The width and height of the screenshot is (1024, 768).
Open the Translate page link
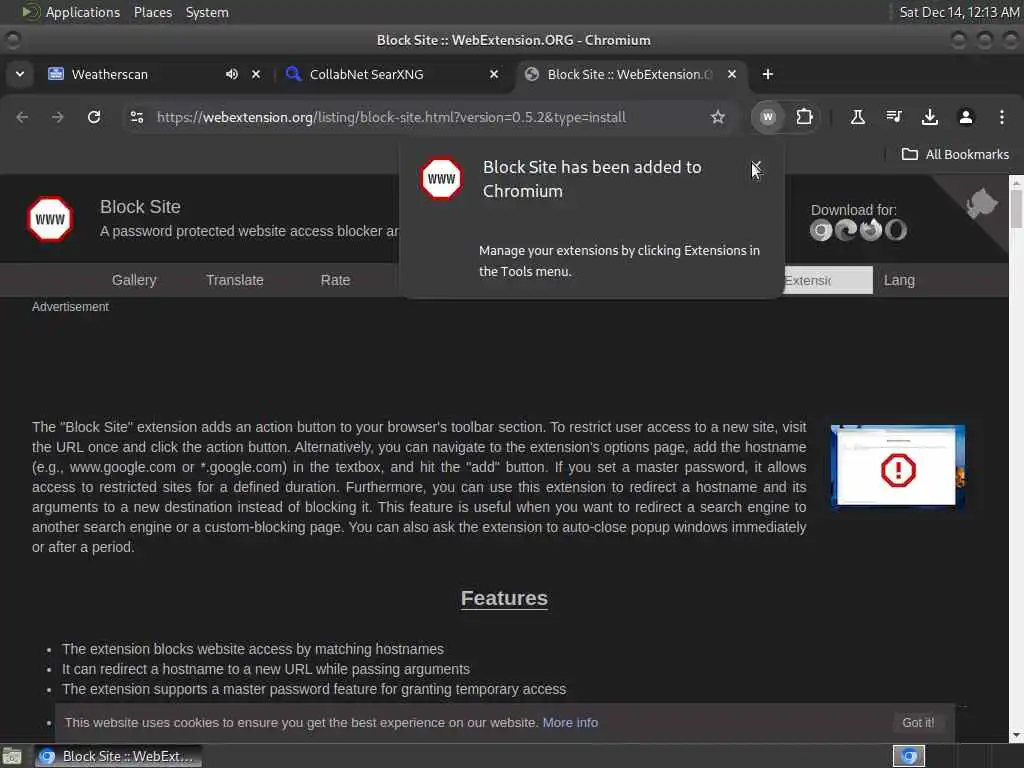tap(235, 280)
